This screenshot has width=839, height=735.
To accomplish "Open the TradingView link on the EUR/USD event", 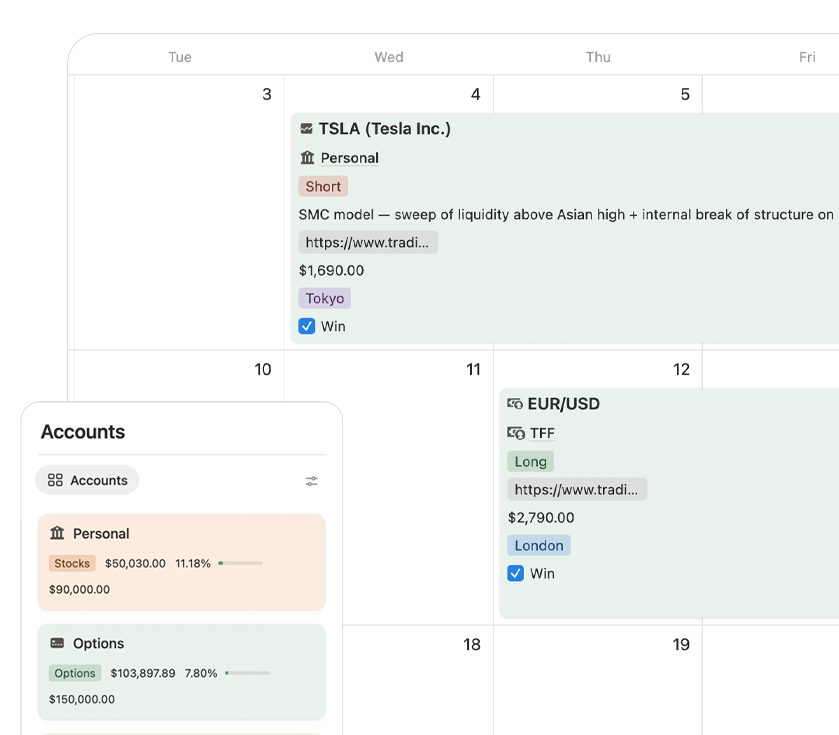I will coord(577,489).
